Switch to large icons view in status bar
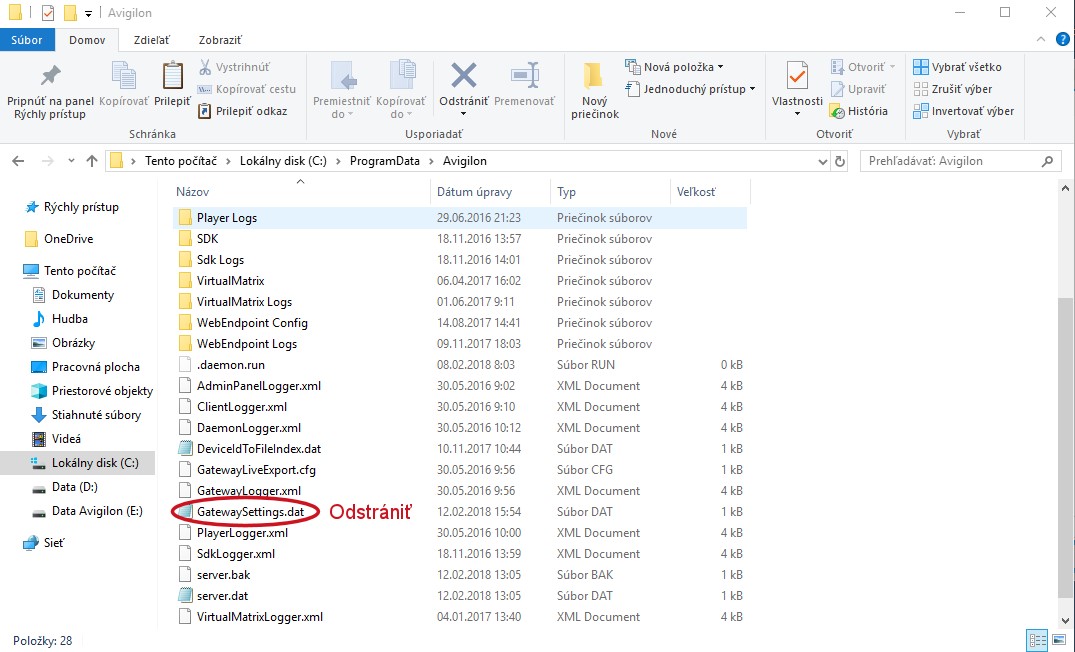Viewport: 1075px width, 652px height. click(x=1059, y=640)
